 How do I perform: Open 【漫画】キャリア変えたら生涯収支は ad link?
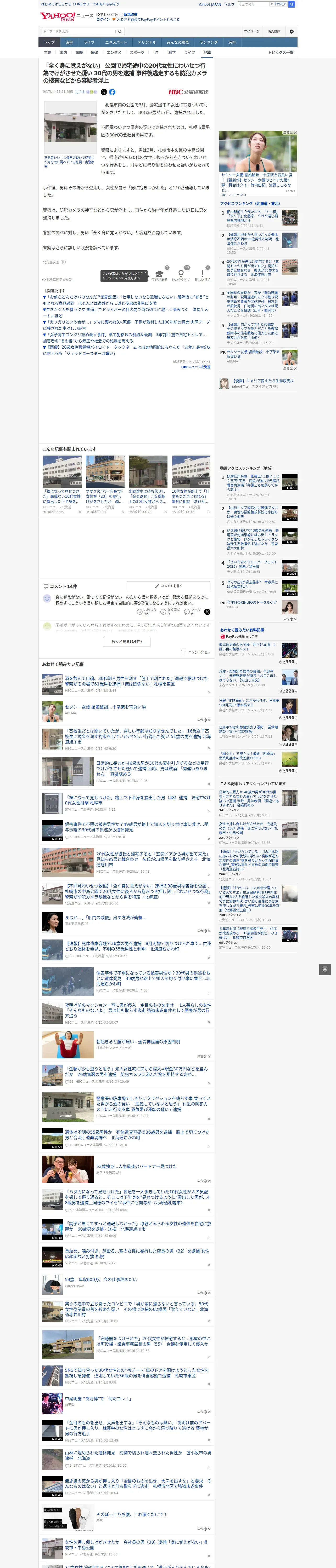coord(262,381)
